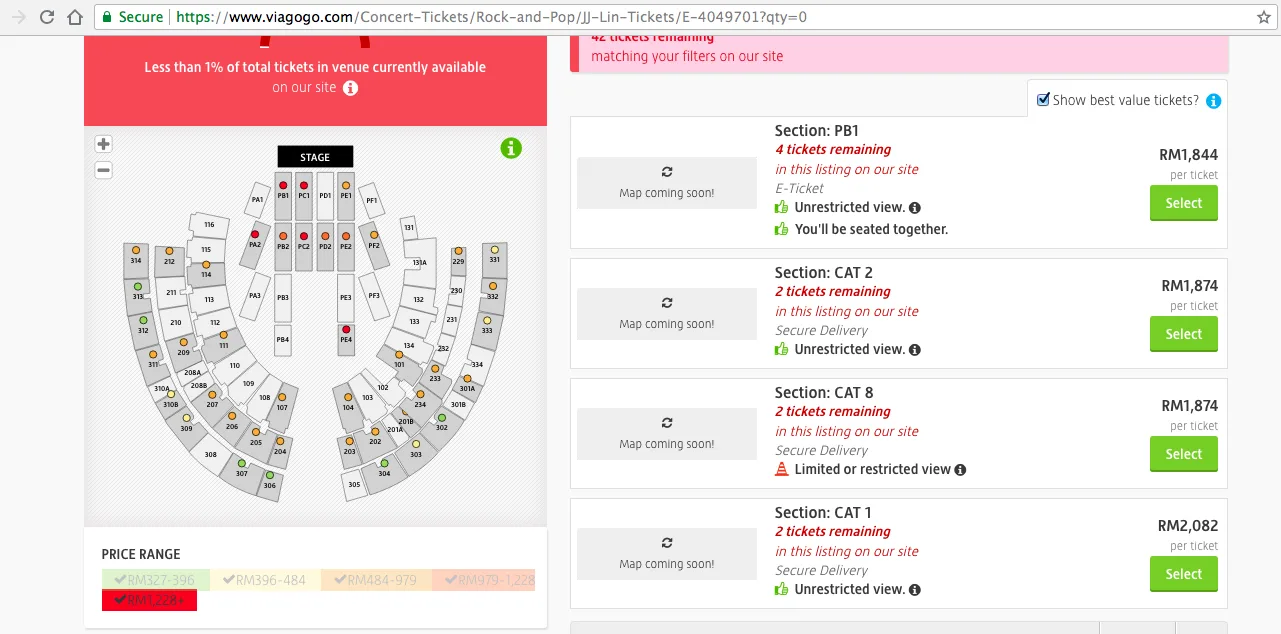Click the green info icon on seat map
This screenshot has height=634, width=1281.
pyautogui.click(x=511, y=149)
